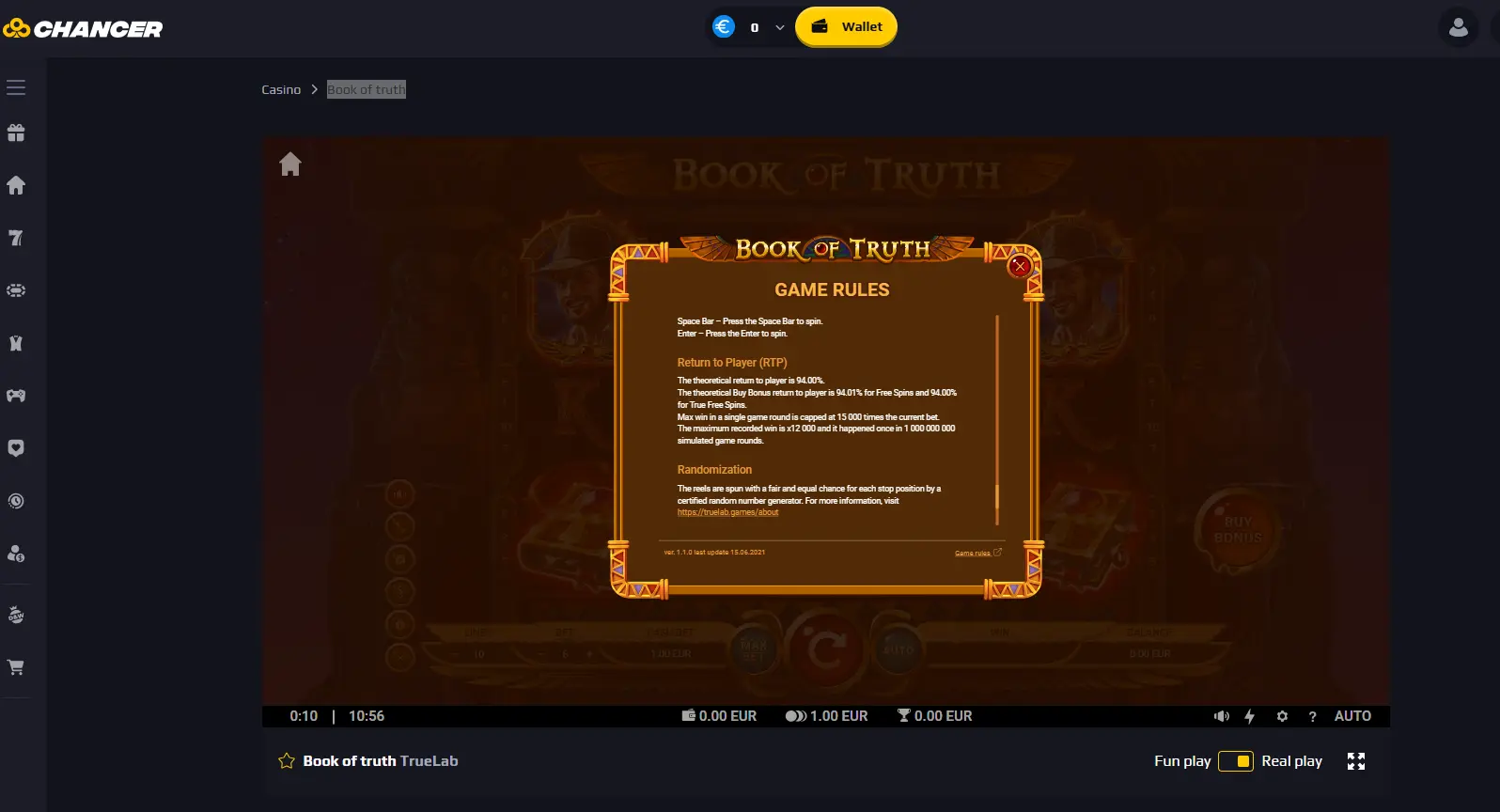This screenshot has height=812, width=1500.
Task: Click the coins bet amount icon
Action: [x=796, y=716]
